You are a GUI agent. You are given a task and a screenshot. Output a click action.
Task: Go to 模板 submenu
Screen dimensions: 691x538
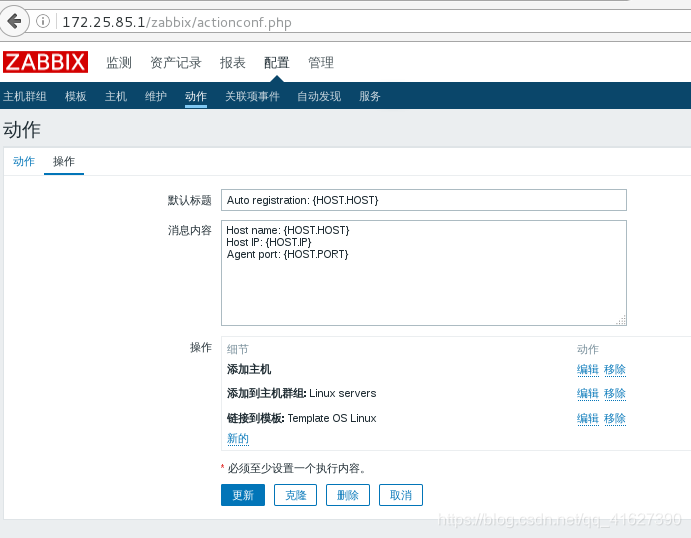pyautogui.click(x=76, y=96)
